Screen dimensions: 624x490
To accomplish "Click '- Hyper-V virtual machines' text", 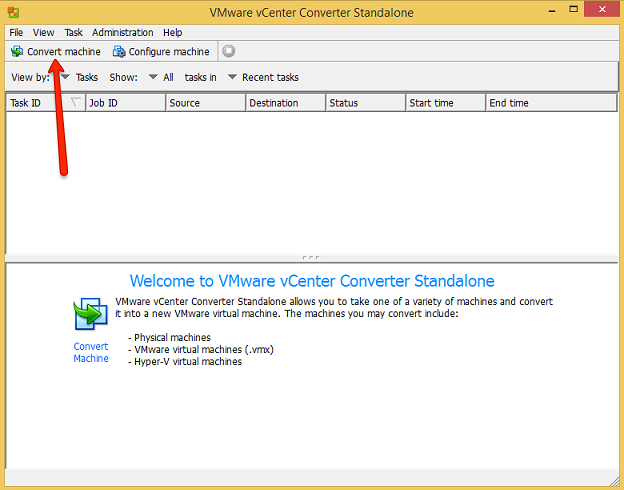I will pos(185,361).
